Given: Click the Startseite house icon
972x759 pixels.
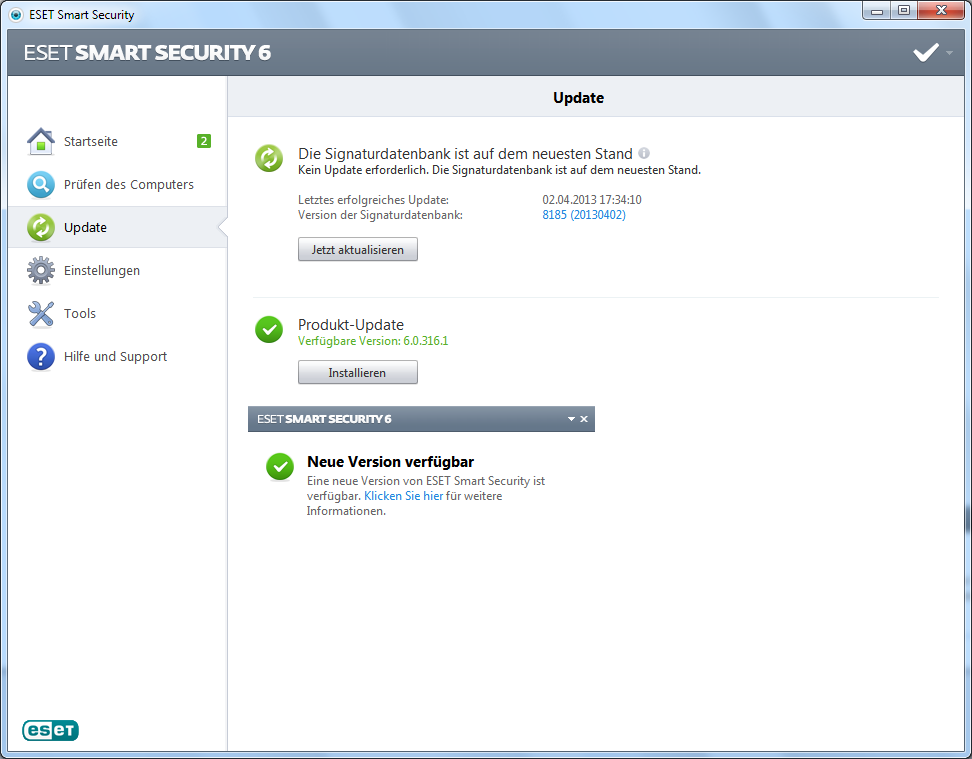Looking at the screenshot, I should tap(40, 142).
